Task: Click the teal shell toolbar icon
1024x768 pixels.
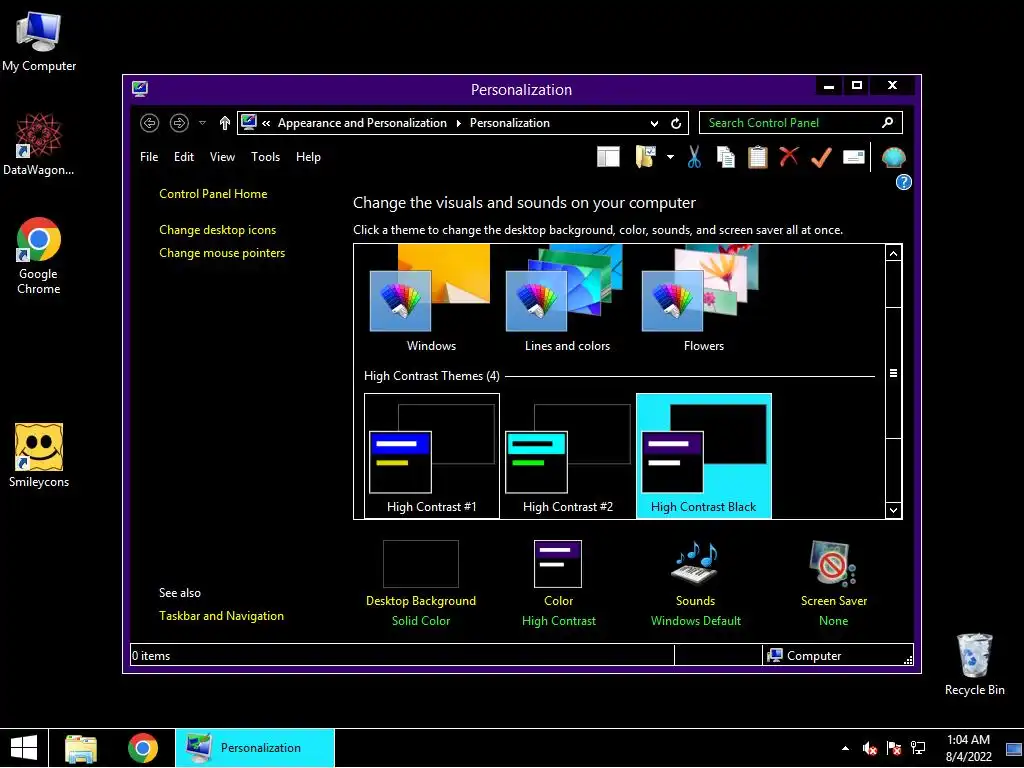Action: (x=893, y=157)
